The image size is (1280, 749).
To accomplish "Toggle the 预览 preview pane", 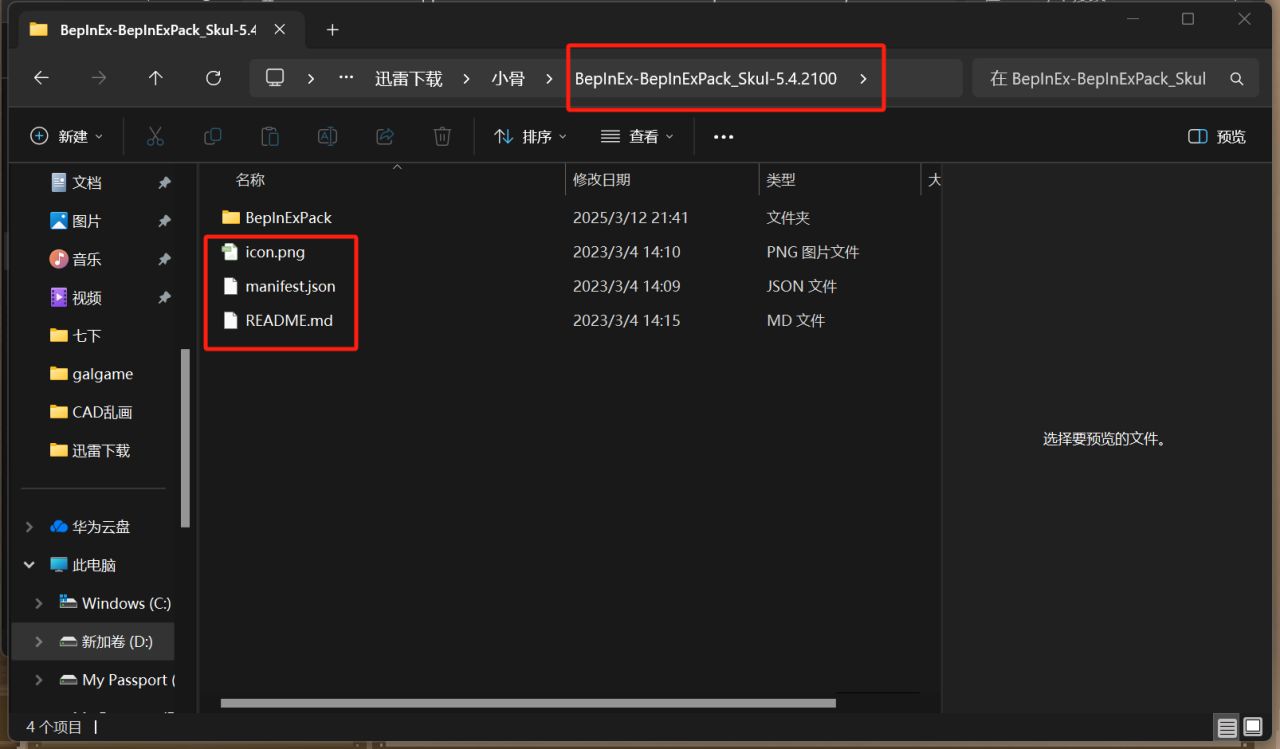I will click(x=1217, y=137).
